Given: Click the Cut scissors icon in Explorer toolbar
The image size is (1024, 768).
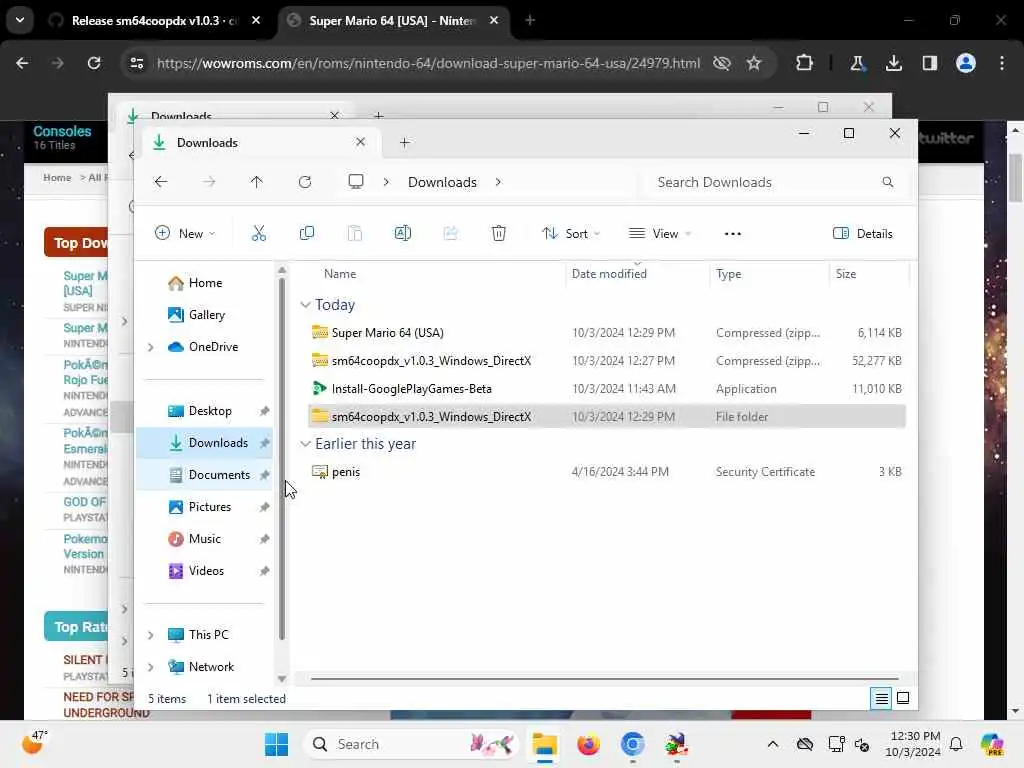Looking at the screenshot, I should (259, 233).
